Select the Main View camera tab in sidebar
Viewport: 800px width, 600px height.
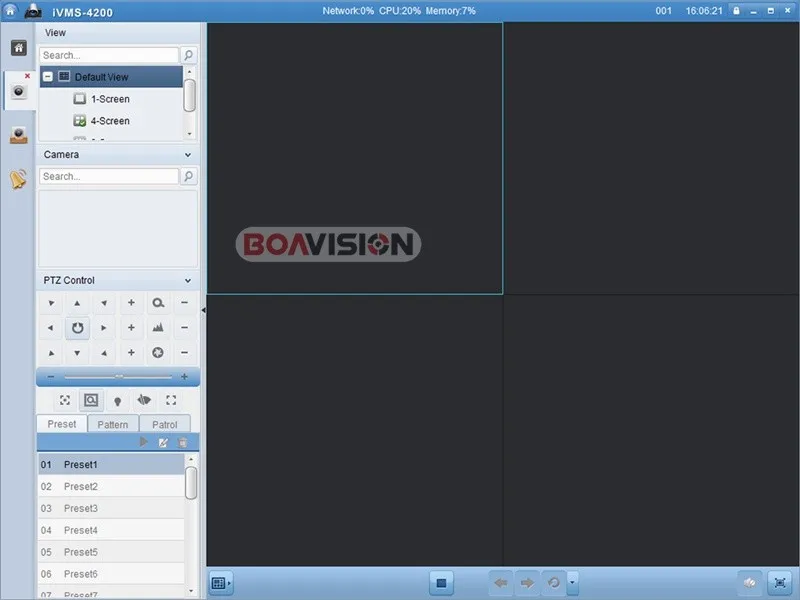click(x=19, y=92)
